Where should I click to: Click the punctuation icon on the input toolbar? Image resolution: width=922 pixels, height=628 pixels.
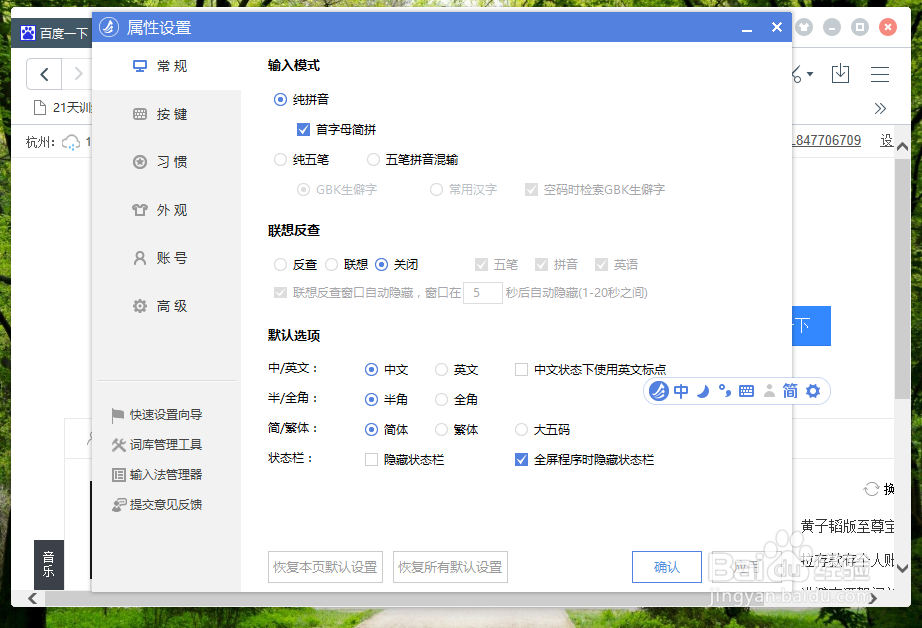tap(724, 391)
